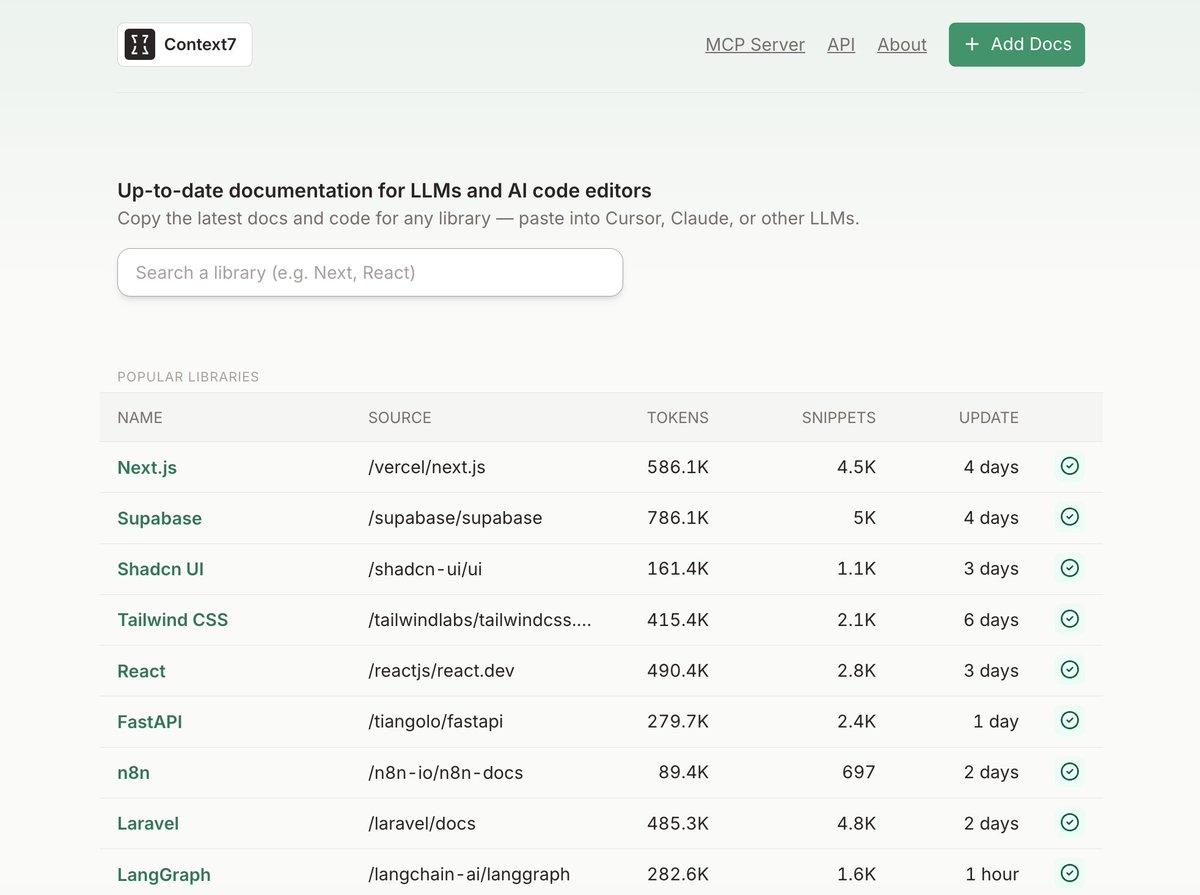The image size is (1200, 895).
Task: Click the 490.4K tokens value
Action: click(x=678, y=671)
